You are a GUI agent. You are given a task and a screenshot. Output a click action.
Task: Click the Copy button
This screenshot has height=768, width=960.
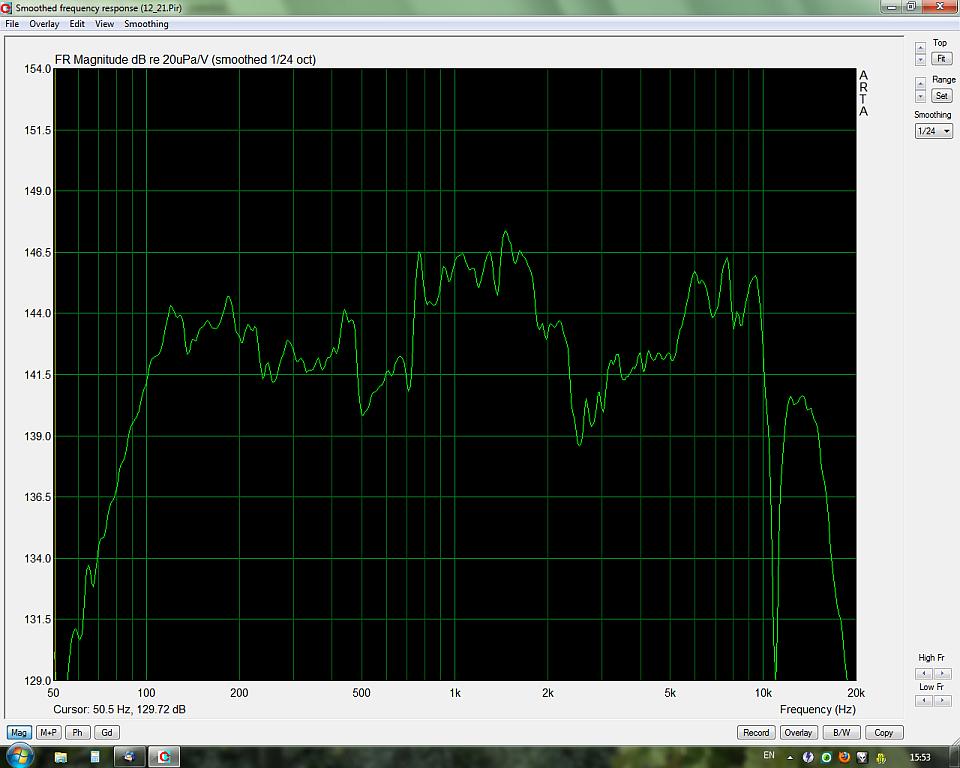tap(883, 732)
